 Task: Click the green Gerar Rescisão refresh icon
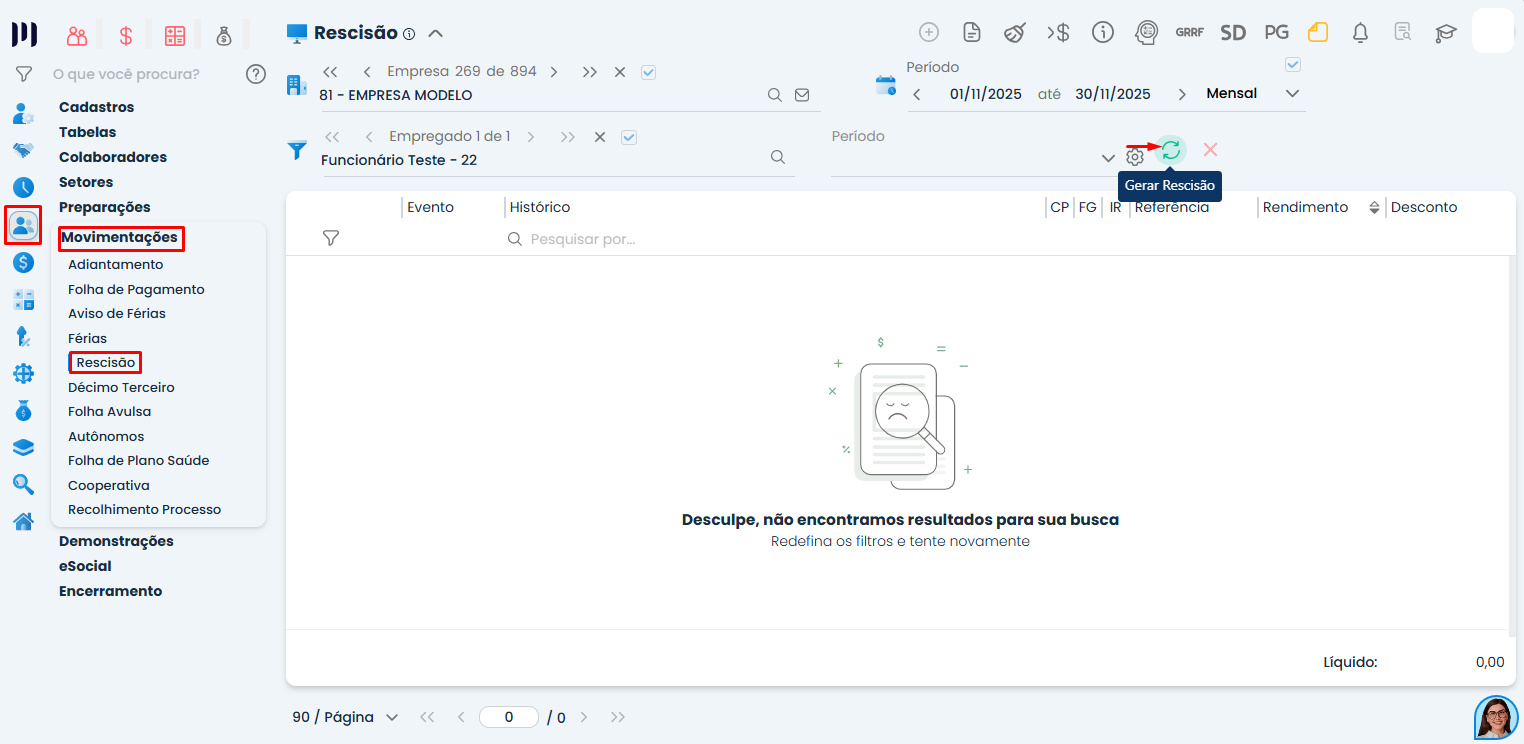pos(1170,150)
